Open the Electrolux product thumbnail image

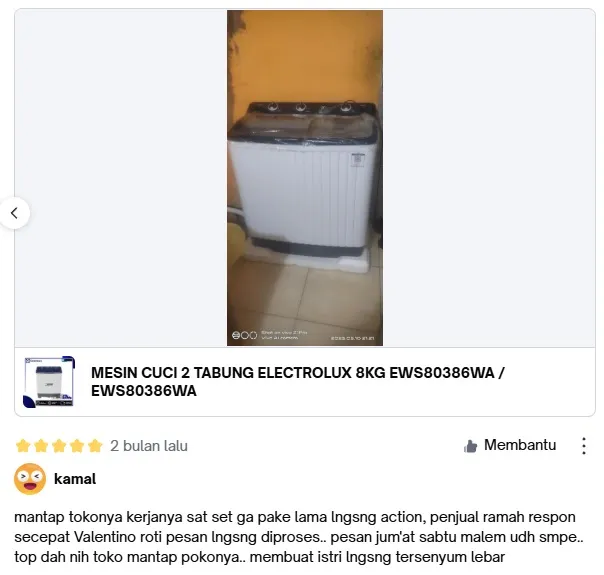click(x=49, y=381)
